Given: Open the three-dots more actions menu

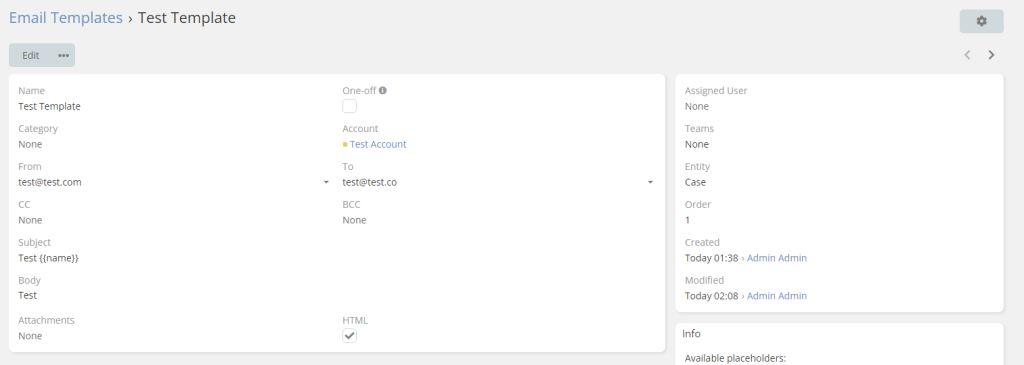Looking at the screenshot, I should pyautogui.click(x=63, y=56).
